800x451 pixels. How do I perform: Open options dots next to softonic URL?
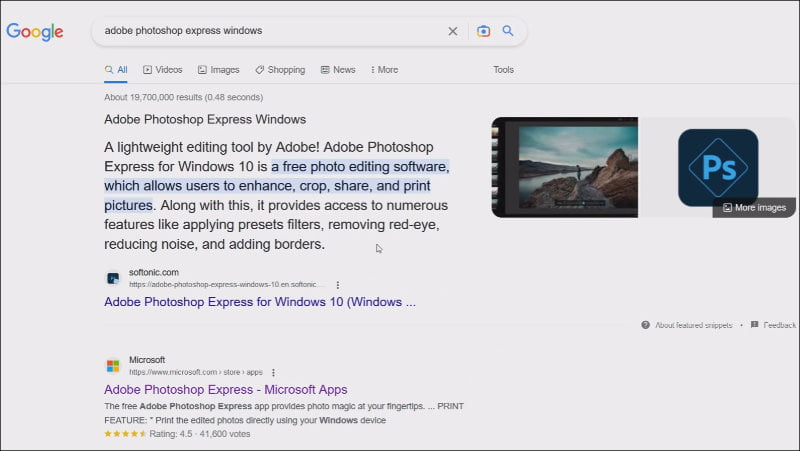[x=337, y=285]
